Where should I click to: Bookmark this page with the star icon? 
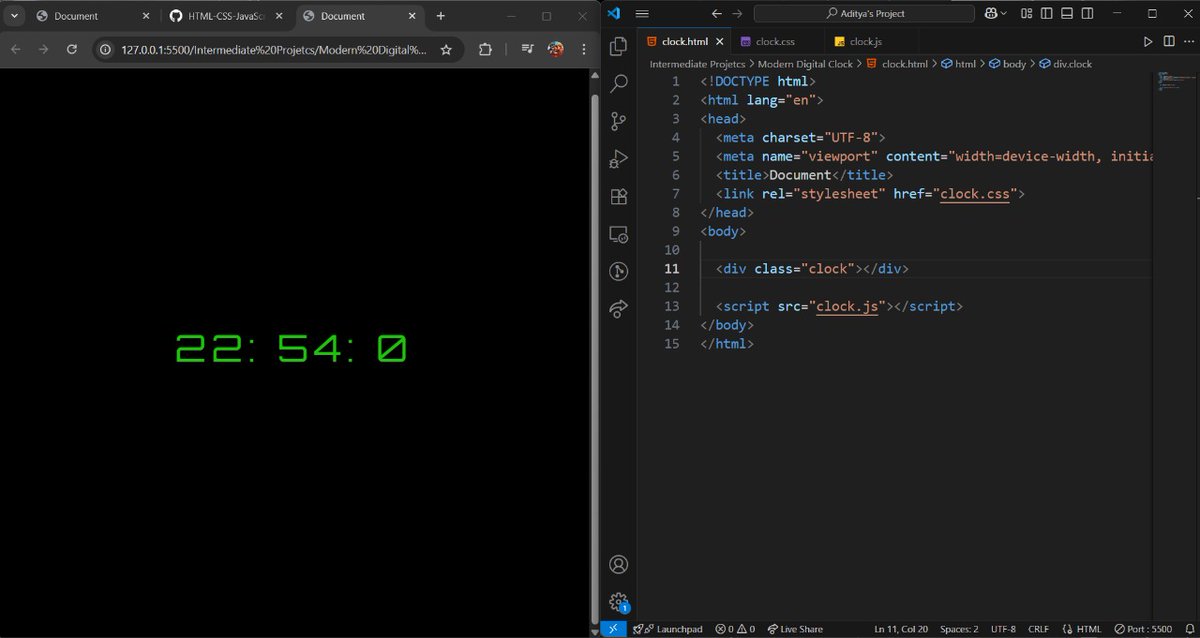(x=446, y=49)
